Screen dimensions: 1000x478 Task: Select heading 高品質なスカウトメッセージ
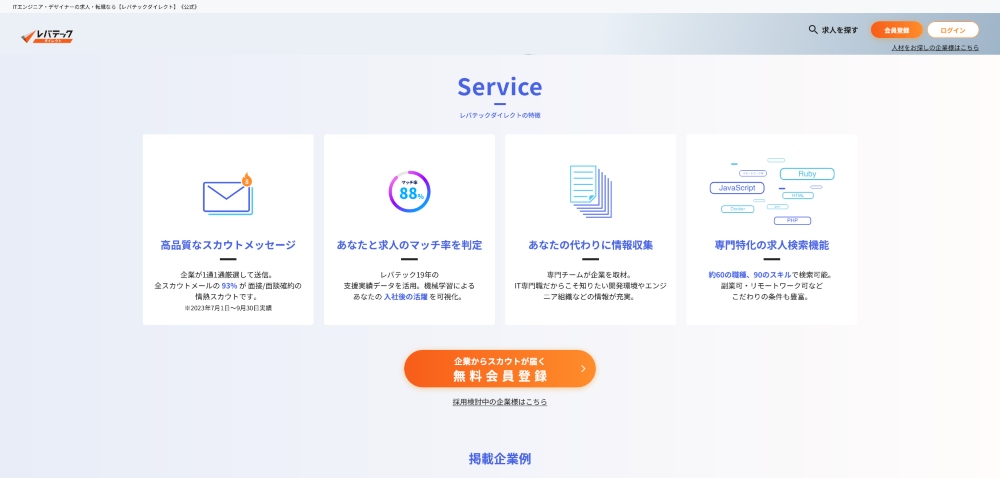tap(228, 245)
